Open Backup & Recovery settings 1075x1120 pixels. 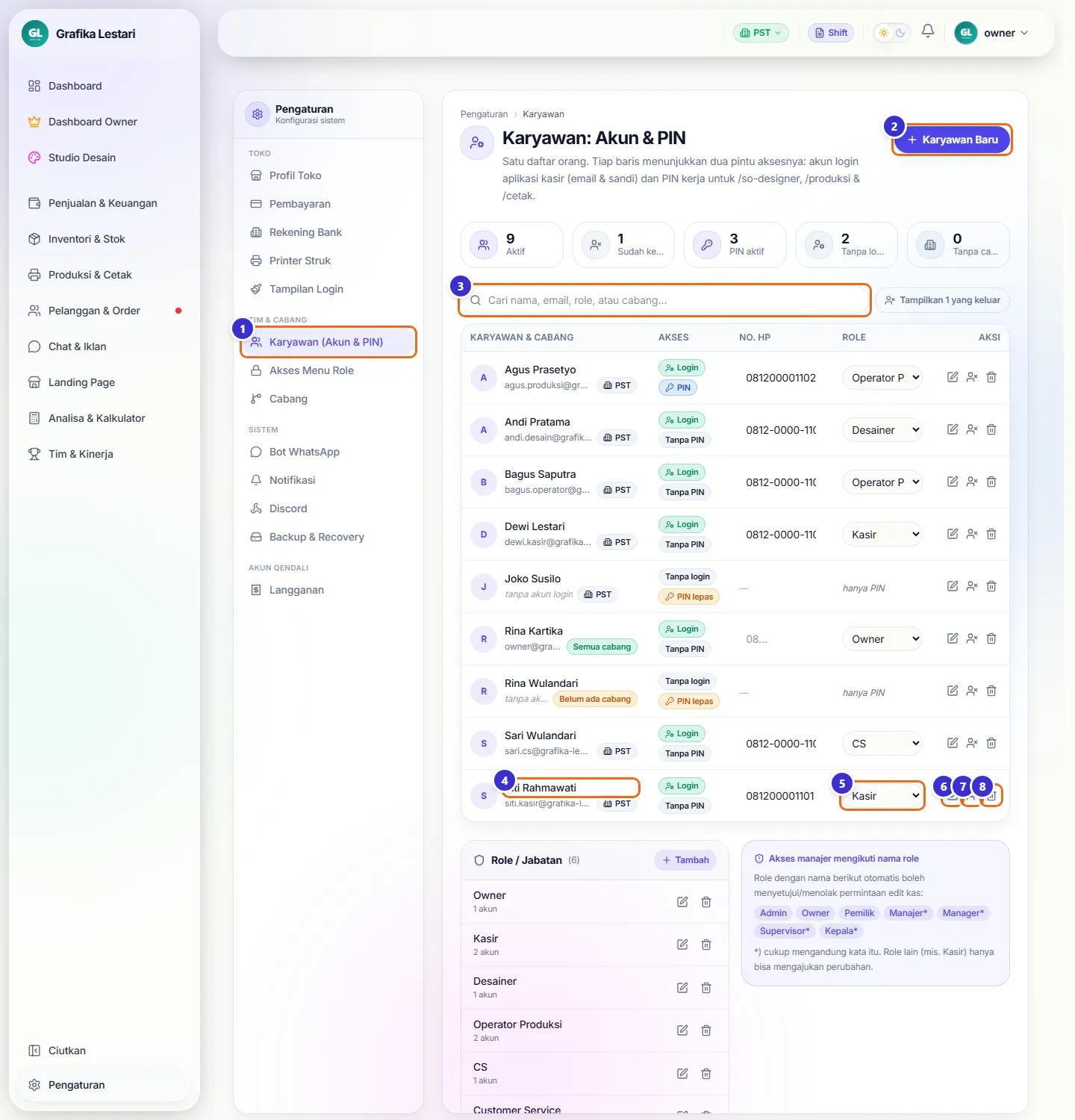point(328,537)
